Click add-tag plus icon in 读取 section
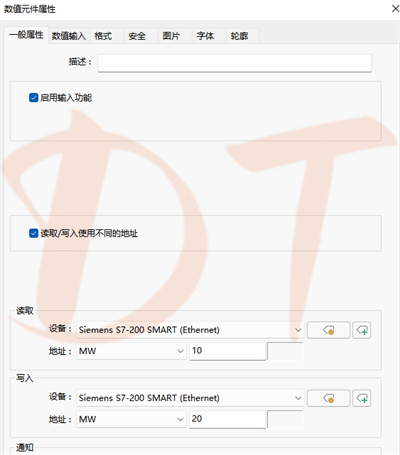The width and height of the screenshot is (400, 455). click(362, 330)
